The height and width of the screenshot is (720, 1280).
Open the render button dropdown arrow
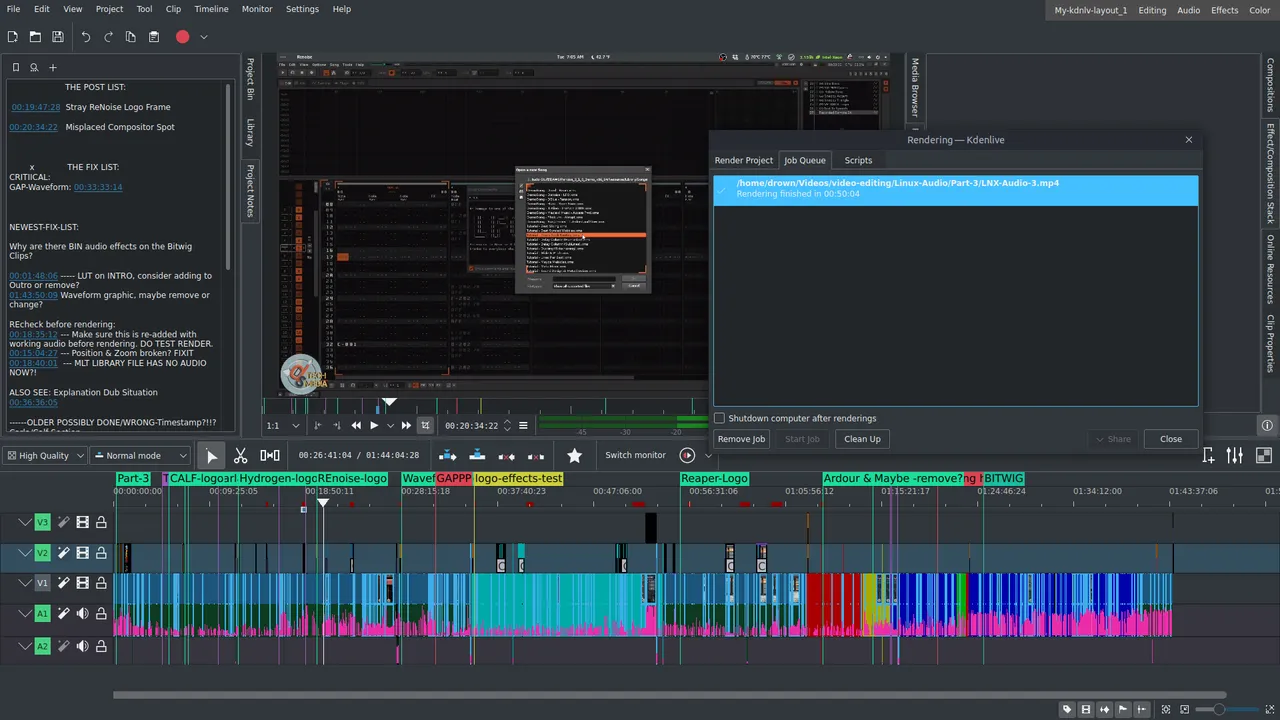(x=203, y=37)
